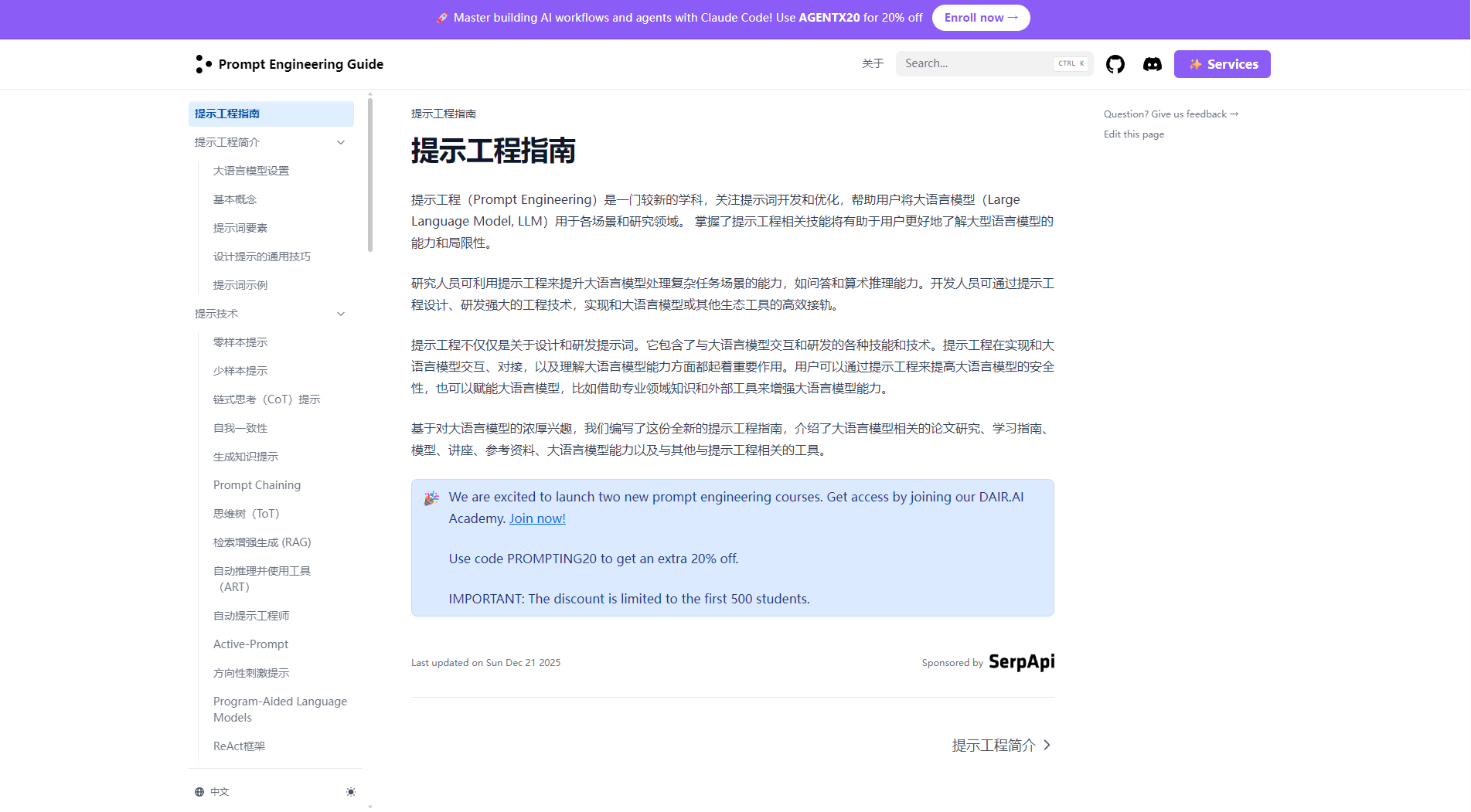Toggle the theme with the sun icon
1471x812 pixels.
click(351, 792)
